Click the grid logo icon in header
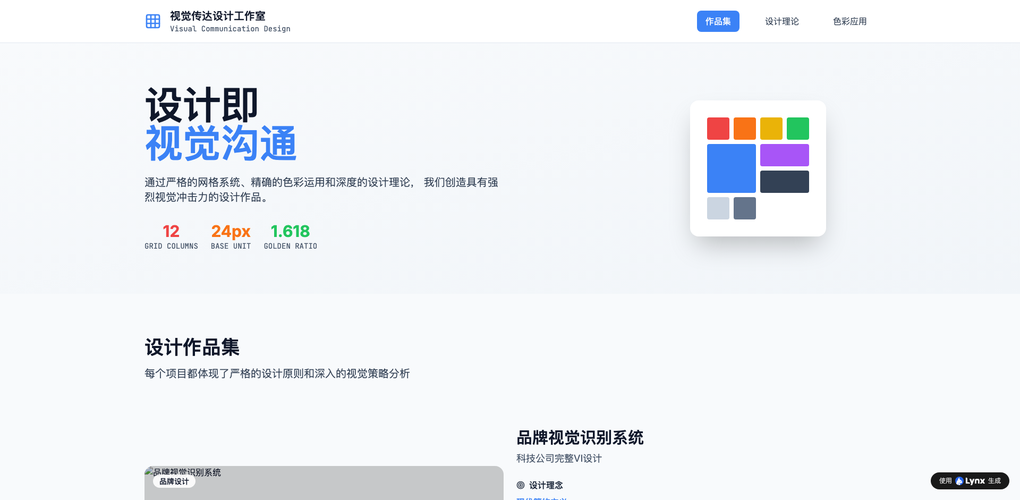The image size is (1020, 500). click(x=153, y=21)
